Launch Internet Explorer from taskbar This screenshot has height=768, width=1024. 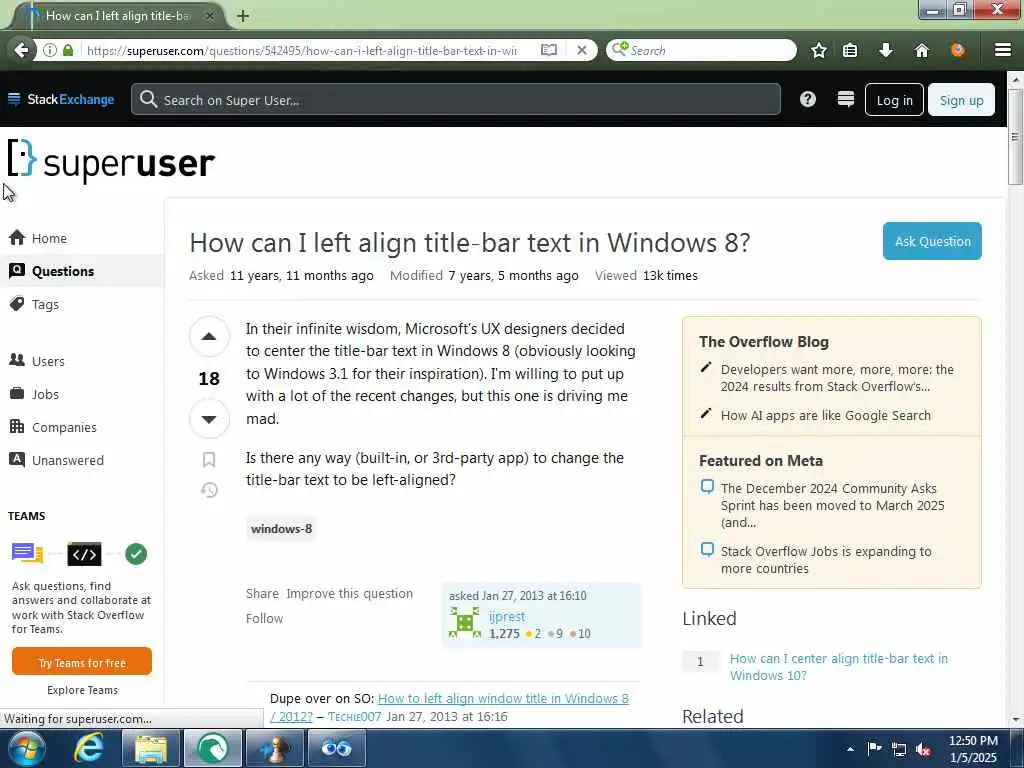pos(89,748)
